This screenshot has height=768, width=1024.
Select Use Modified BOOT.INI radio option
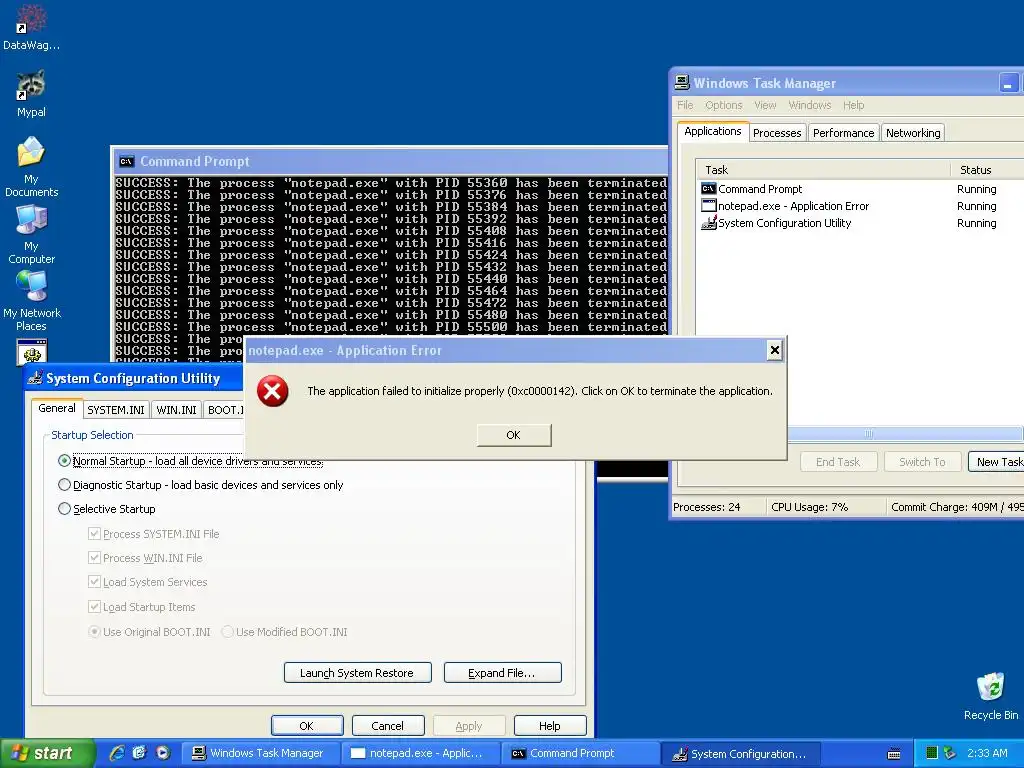point(227,632)
